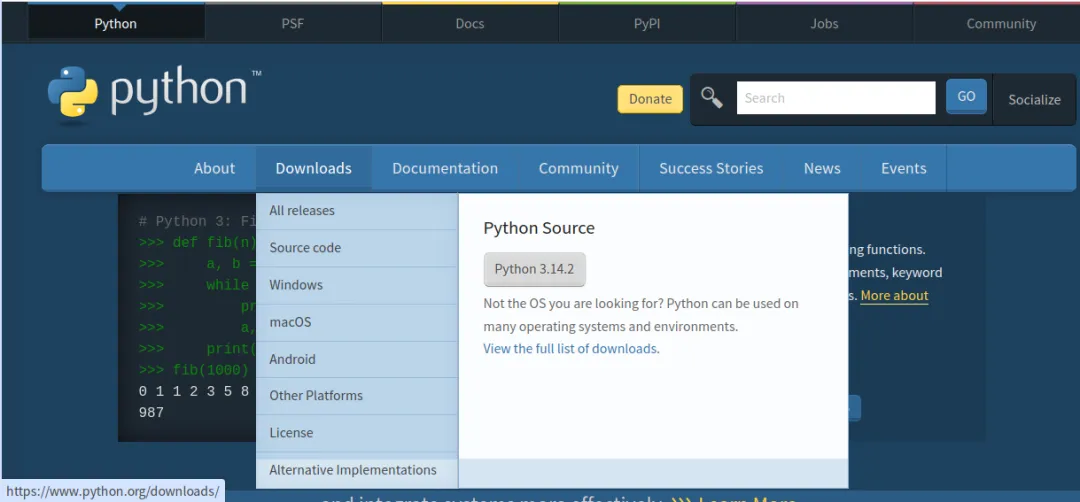Open the Socialize menu
The image size is (1080, 502).
click(x=1034, y=100)
